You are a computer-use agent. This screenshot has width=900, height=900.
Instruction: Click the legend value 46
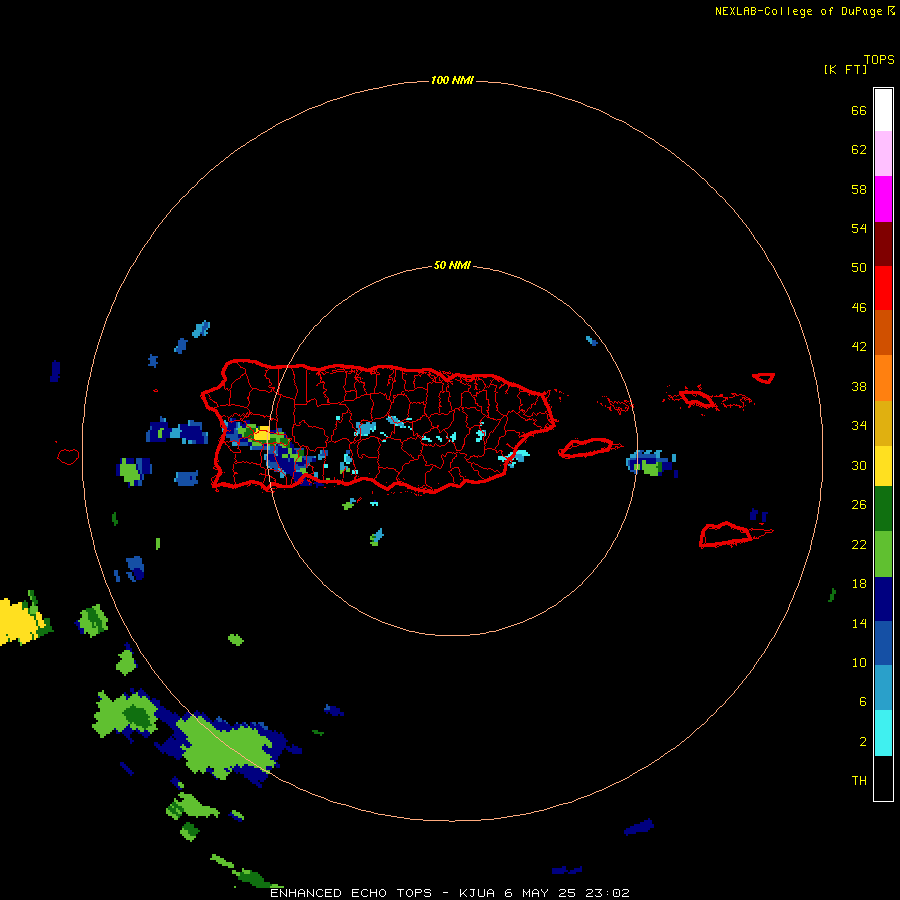pos(859,308)
